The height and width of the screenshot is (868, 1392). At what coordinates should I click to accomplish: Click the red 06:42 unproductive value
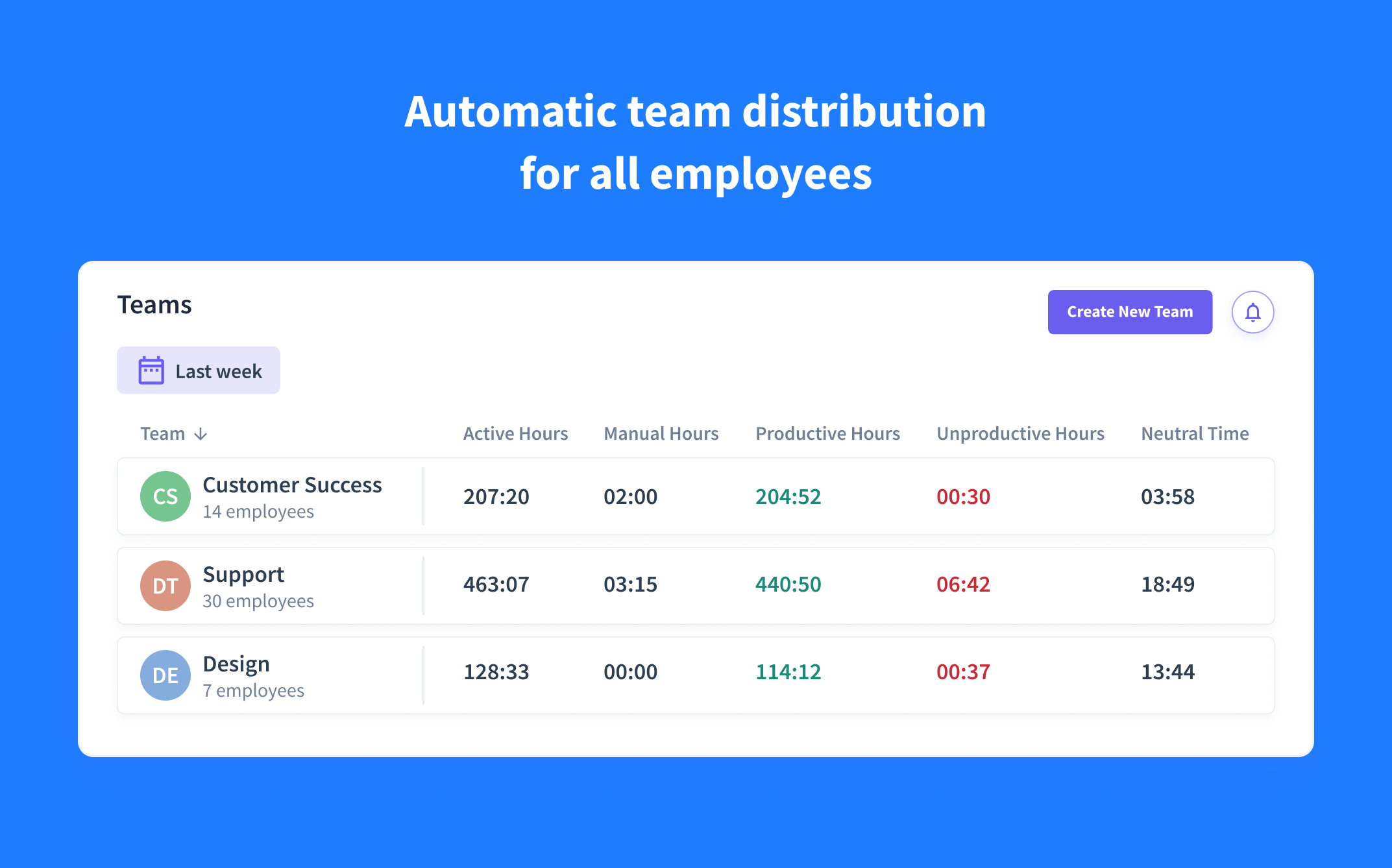[963, 585]
